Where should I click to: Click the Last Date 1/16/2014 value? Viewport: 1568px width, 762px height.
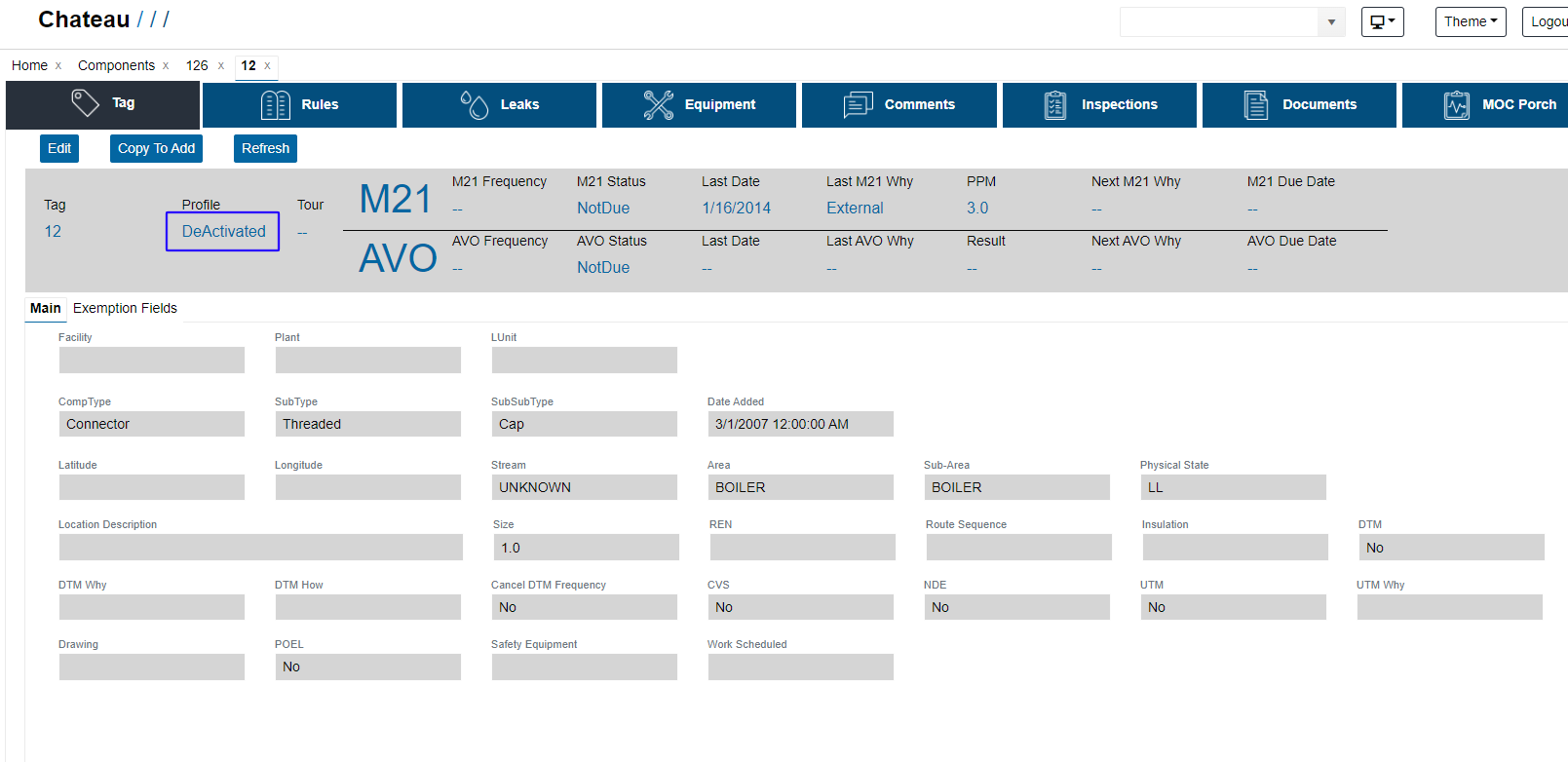coord(736,208)
